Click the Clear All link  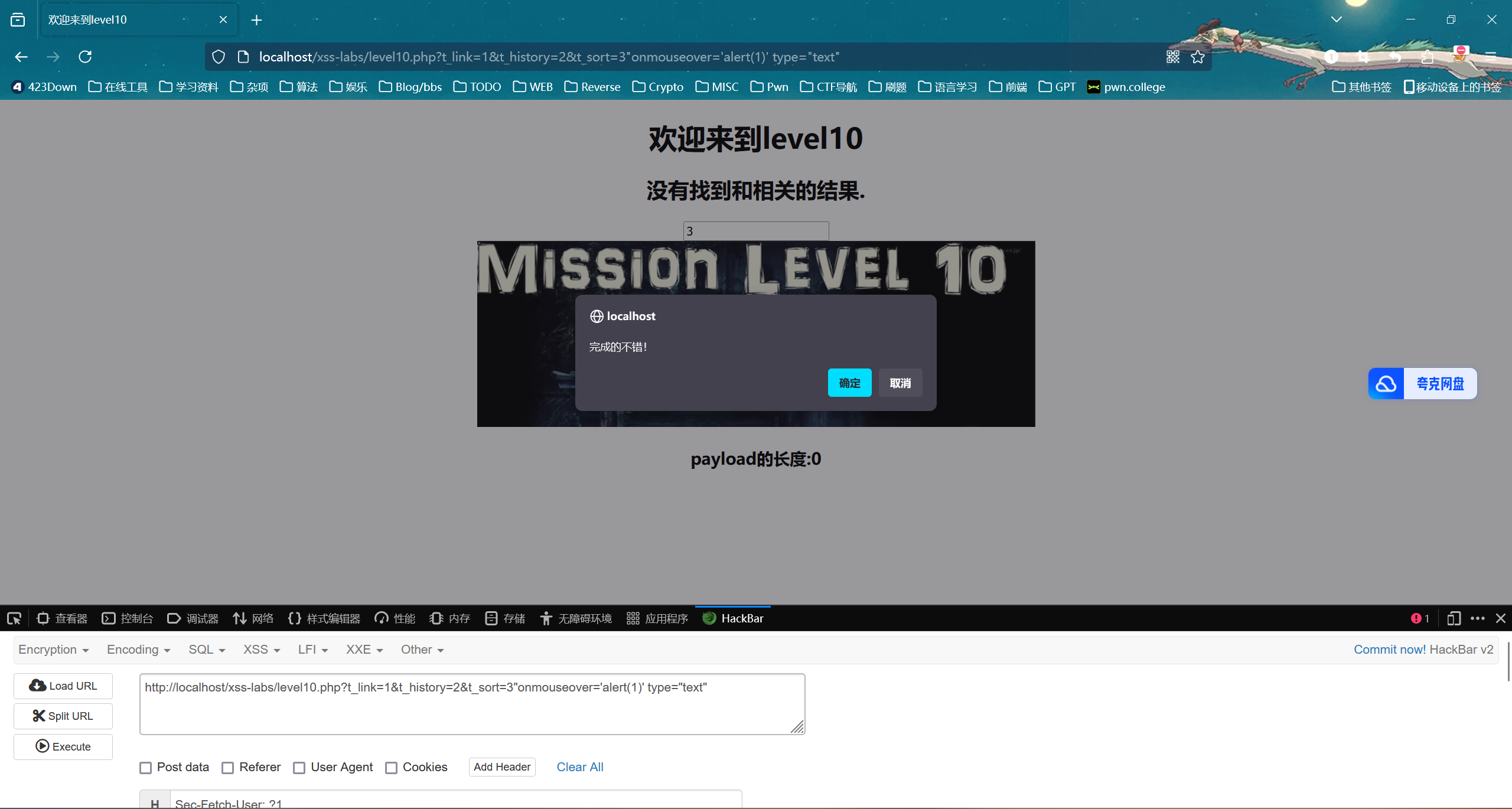pyautogui.click(x=579, y=767)
